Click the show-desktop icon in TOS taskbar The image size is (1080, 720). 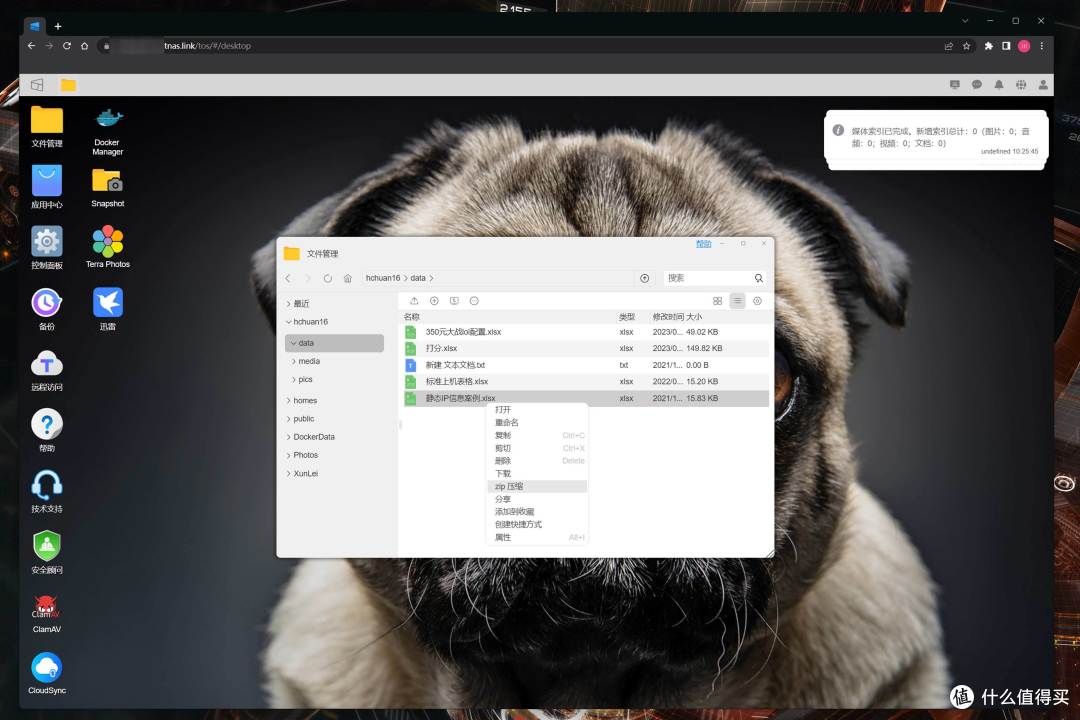tap(37, 85)
